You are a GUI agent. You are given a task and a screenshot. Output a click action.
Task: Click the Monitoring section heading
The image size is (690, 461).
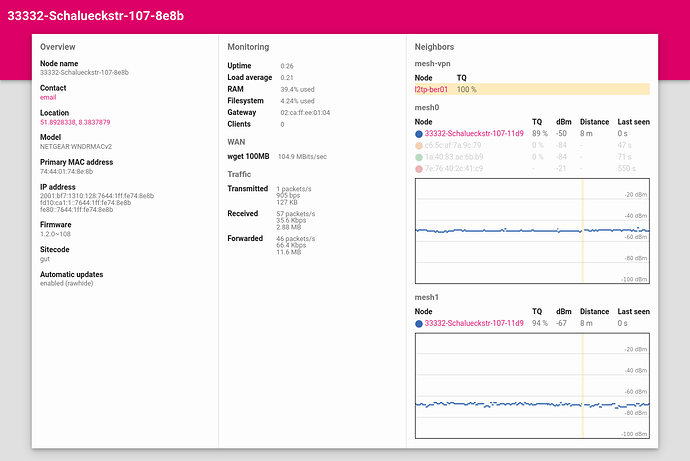click(248, 47)
